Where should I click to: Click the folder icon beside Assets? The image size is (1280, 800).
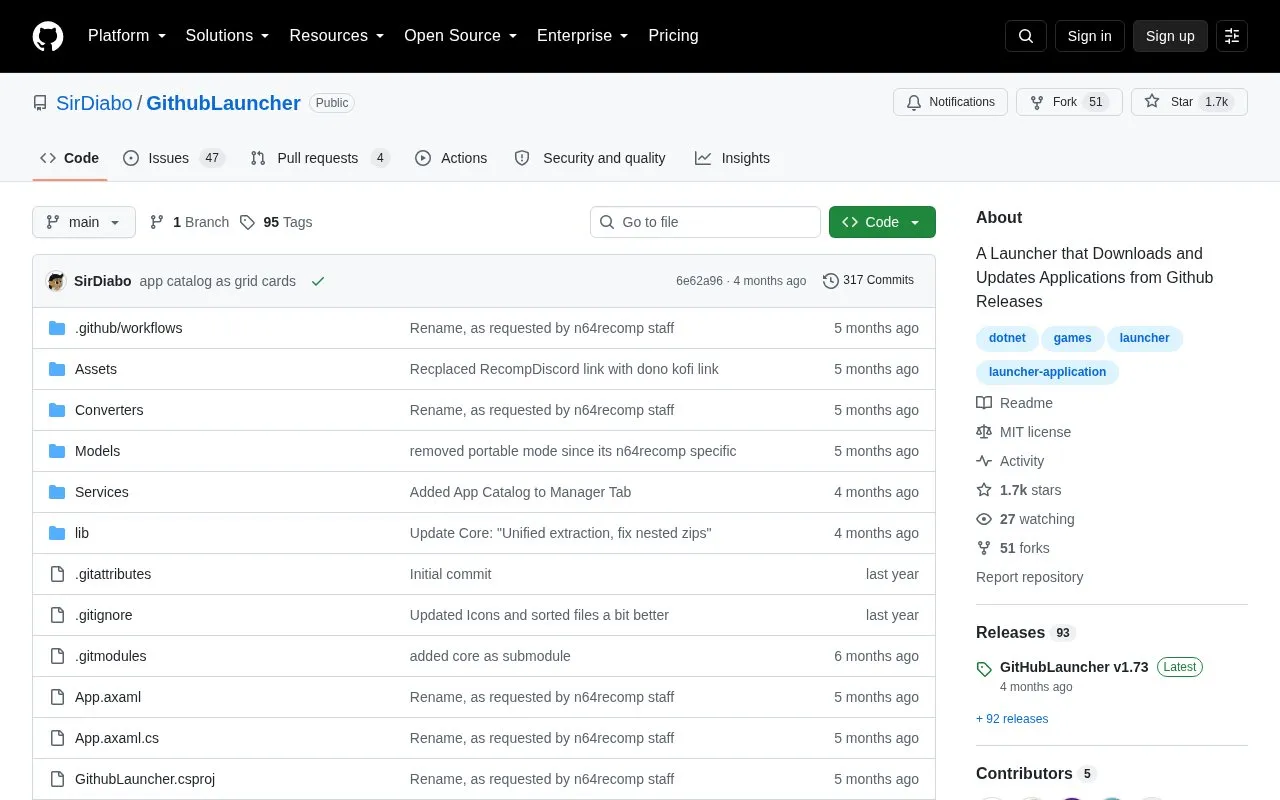(57, 369)
